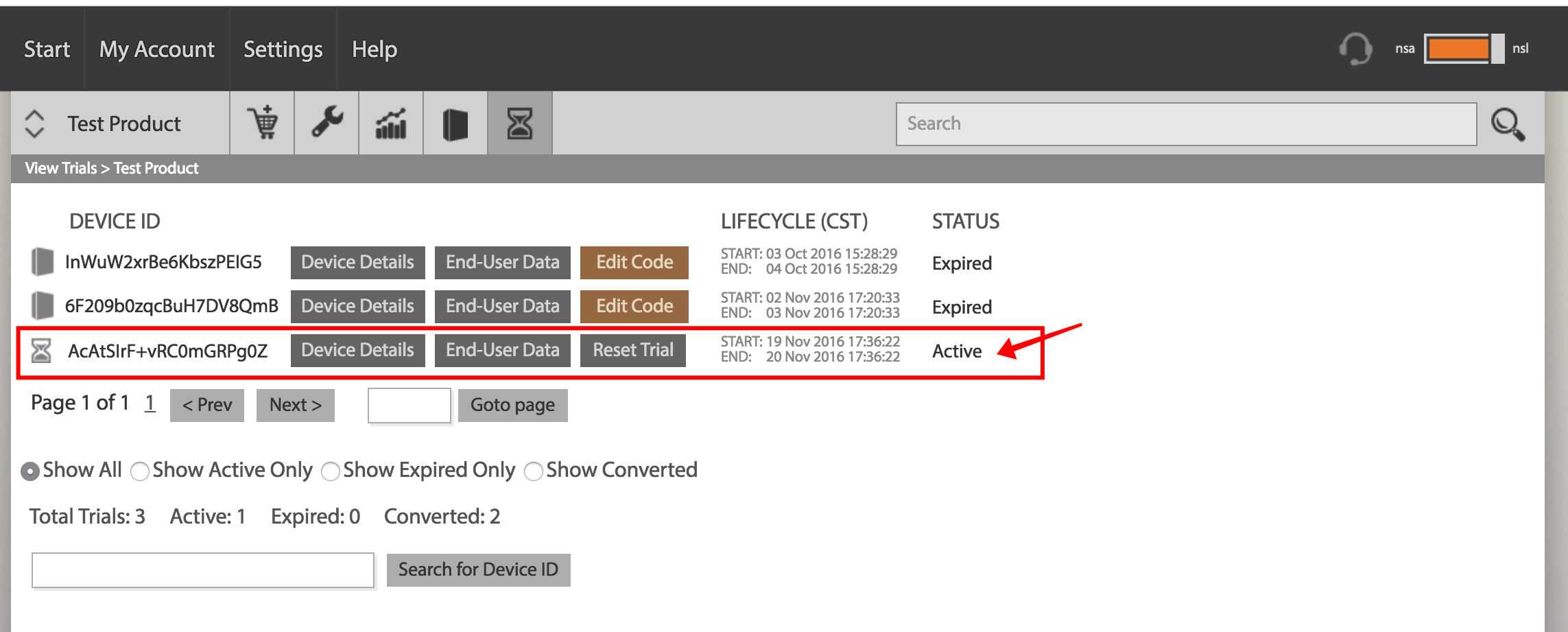Click the Active: 1 summary text

208,517
